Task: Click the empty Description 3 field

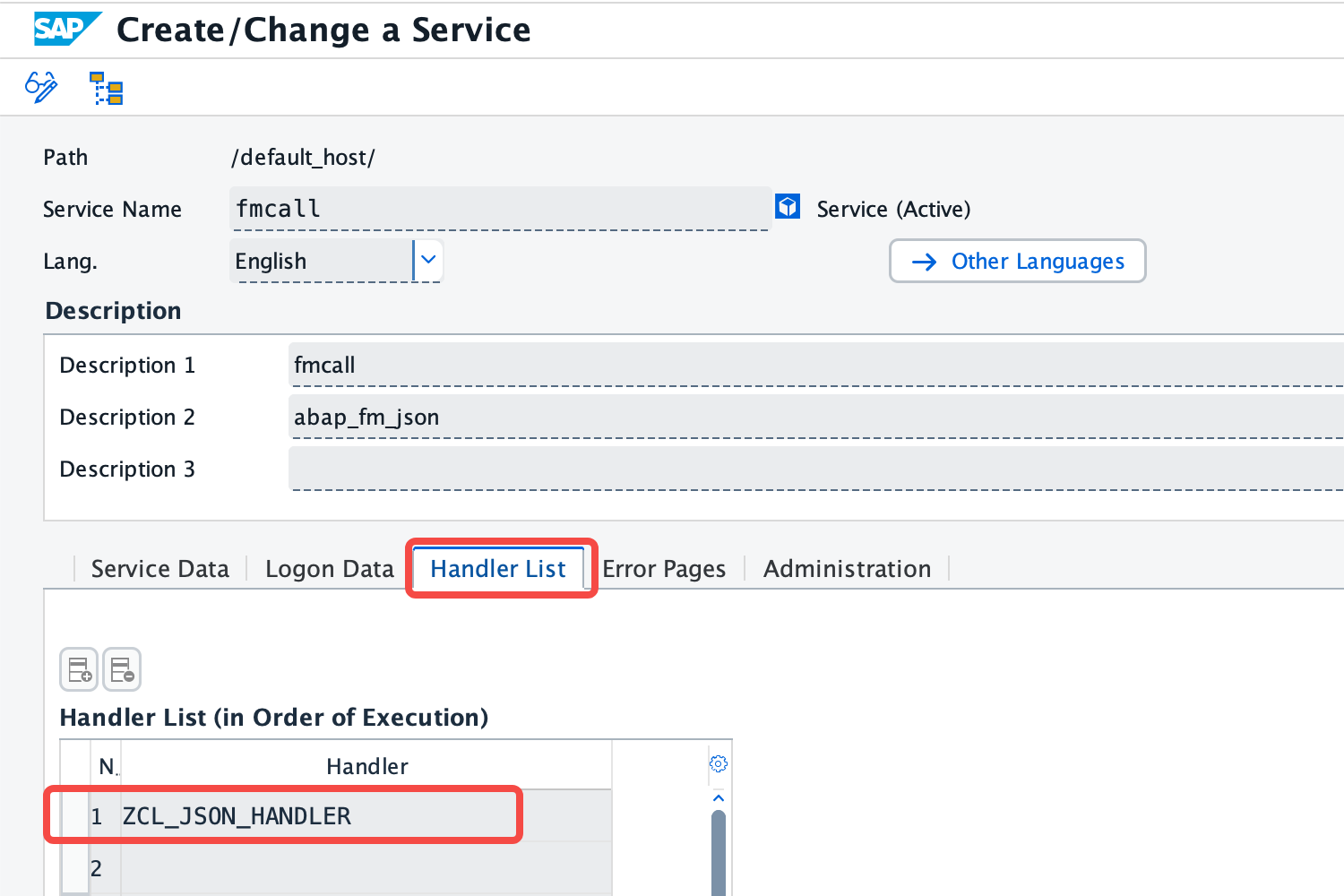Action: [816, 469]
